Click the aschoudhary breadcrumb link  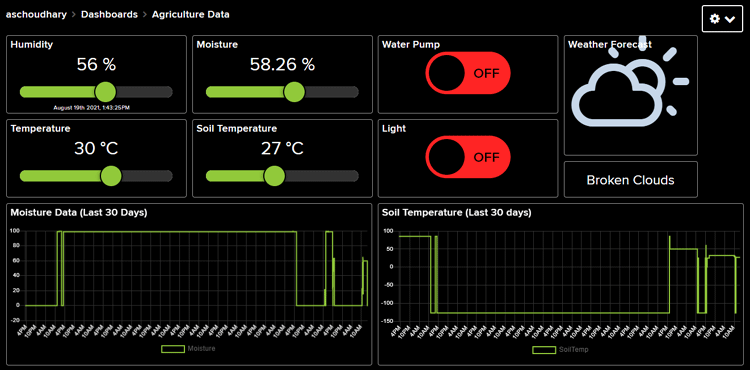point(37,14)
